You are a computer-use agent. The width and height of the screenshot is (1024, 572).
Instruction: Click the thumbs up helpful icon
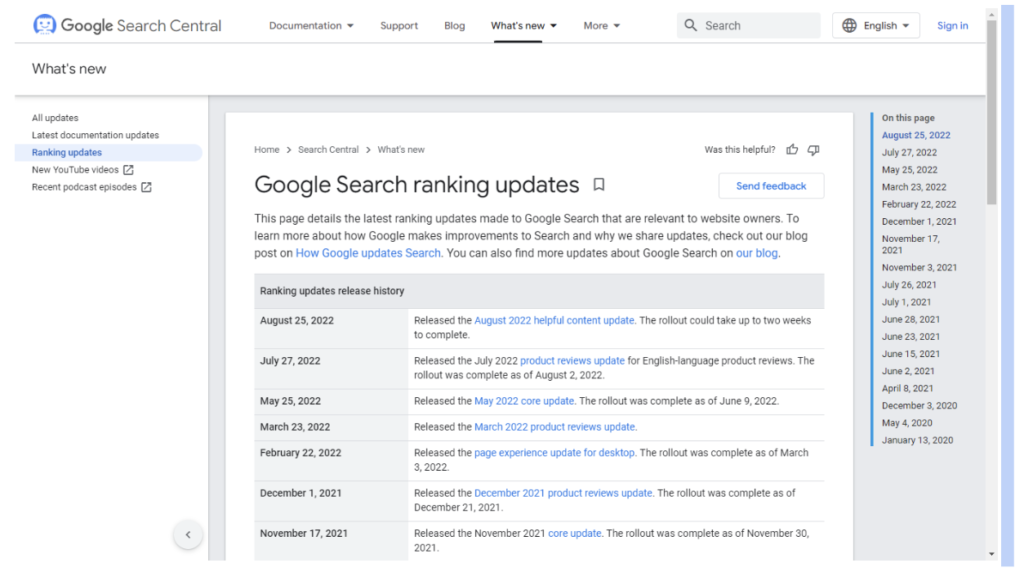coord(792,150)
